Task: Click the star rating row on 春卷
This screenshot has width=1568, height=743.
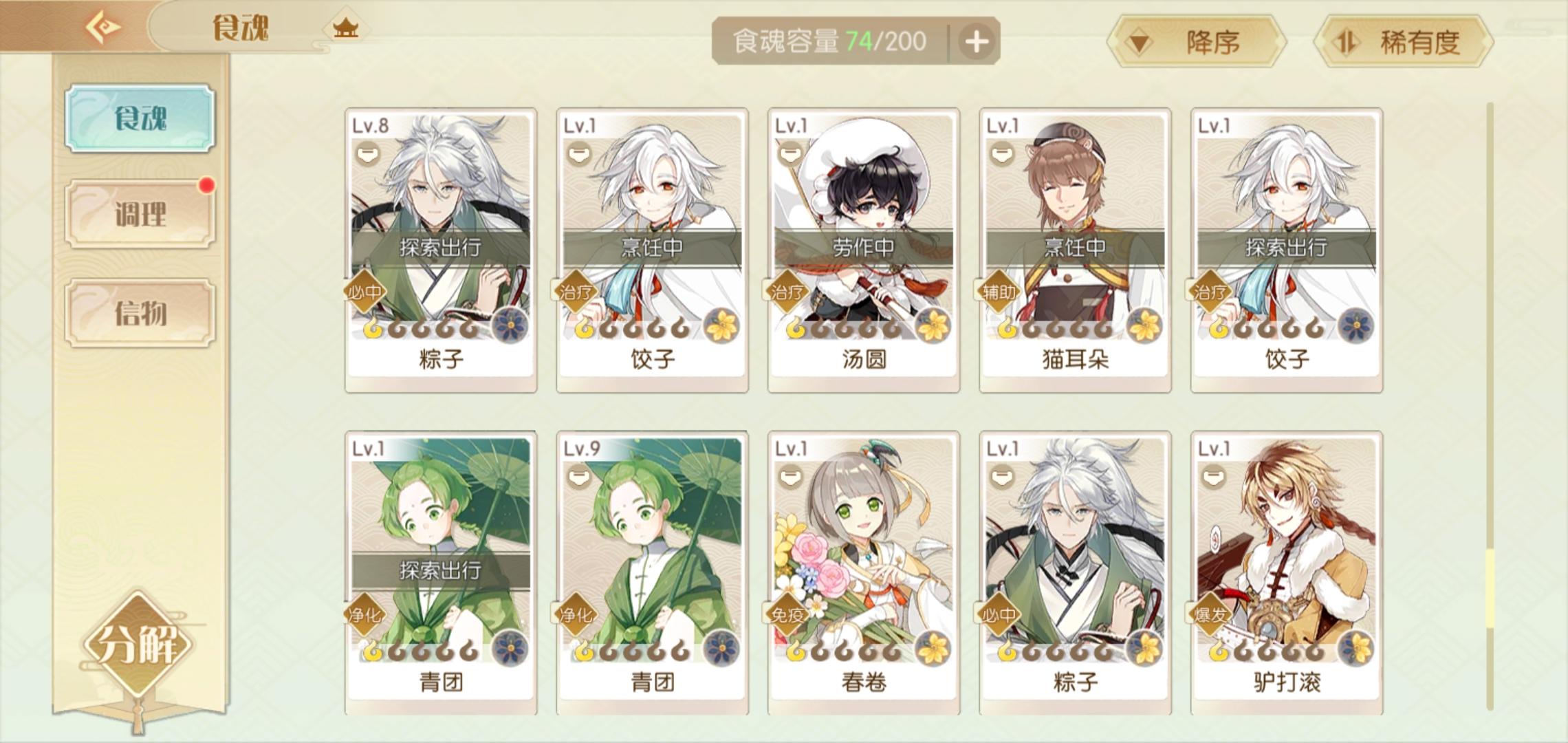Action: point(845,651)
